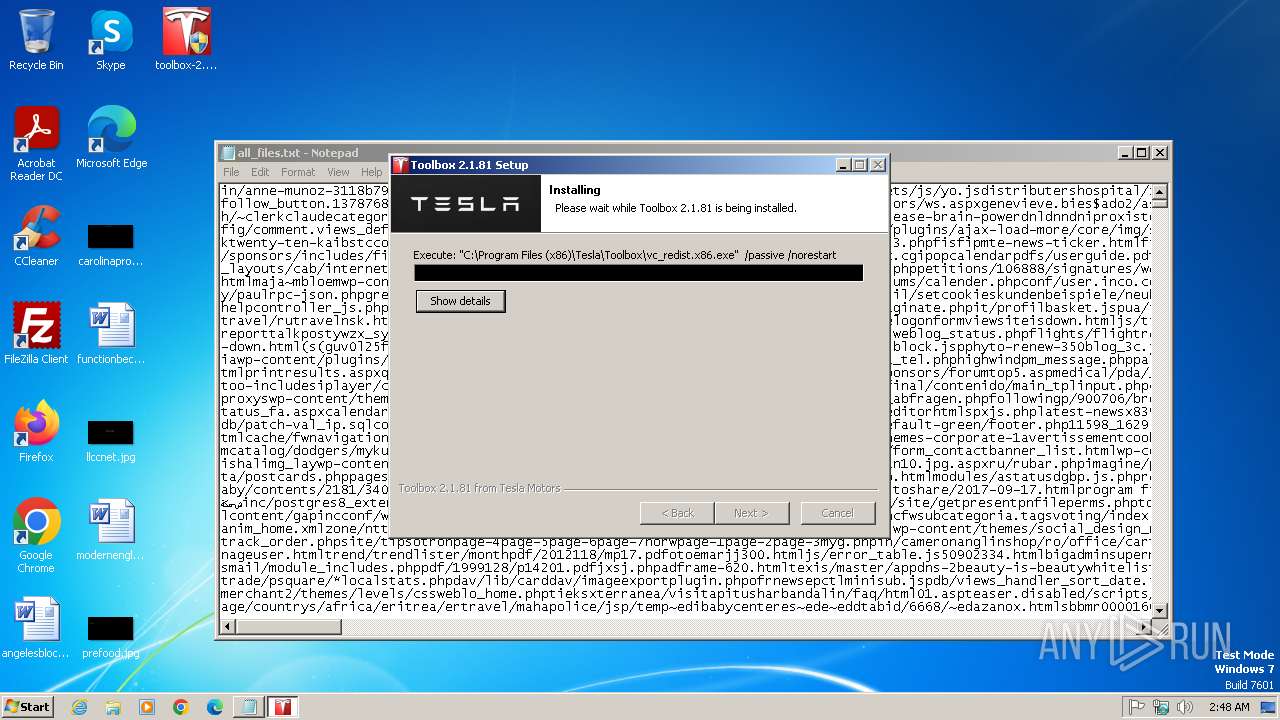Image resolution: width=1280 pixels, height=720 pixels.
Task: Click Notepad horizontal scrollbar thumb
Action: click(x=289, y=627)
